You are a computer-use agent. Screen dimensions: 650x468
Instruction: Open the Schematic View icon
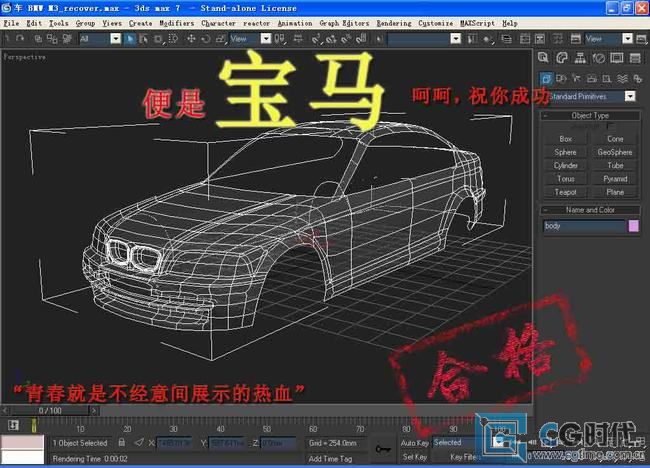coord(539,39)
